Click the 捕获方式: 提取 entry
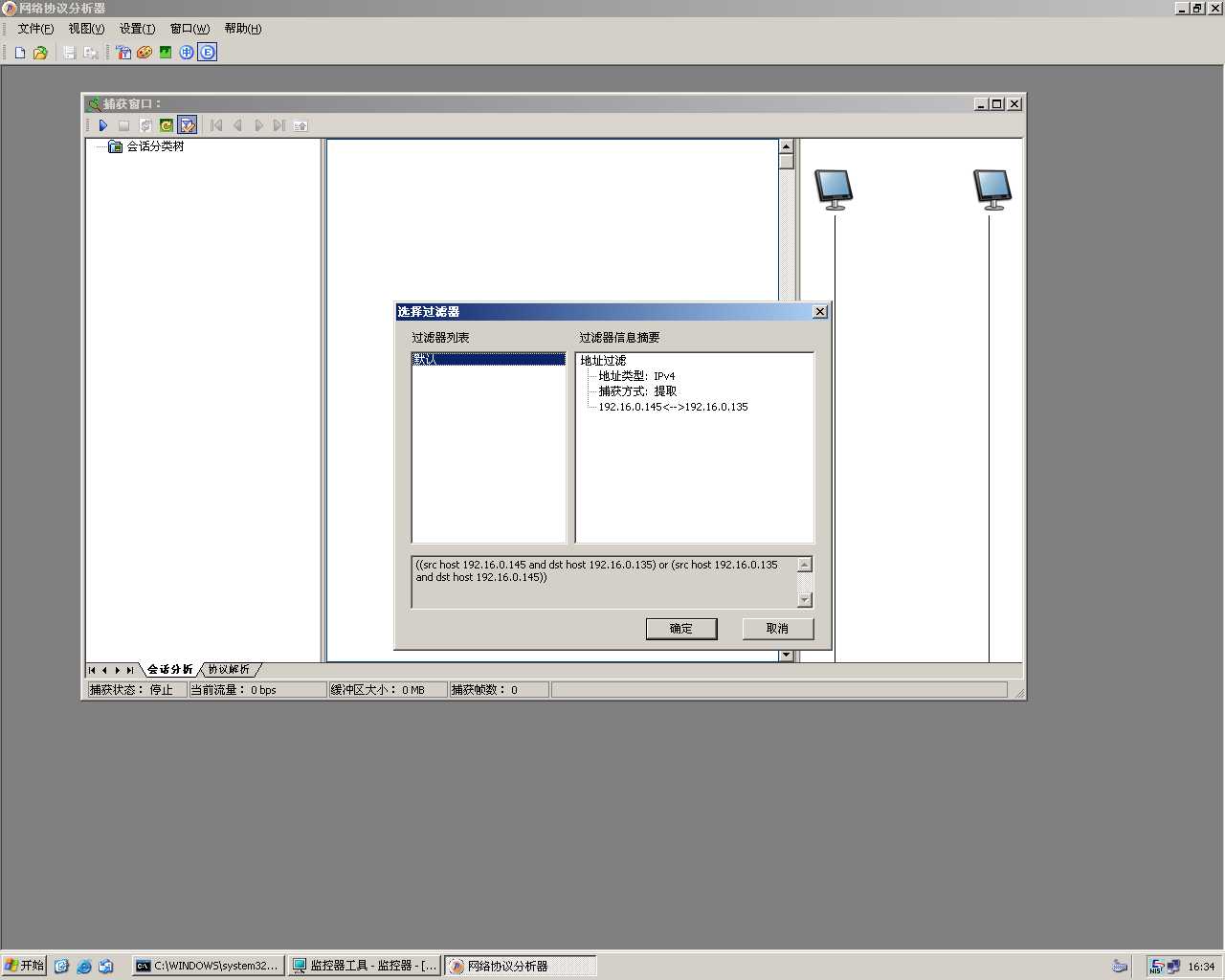 637,391
